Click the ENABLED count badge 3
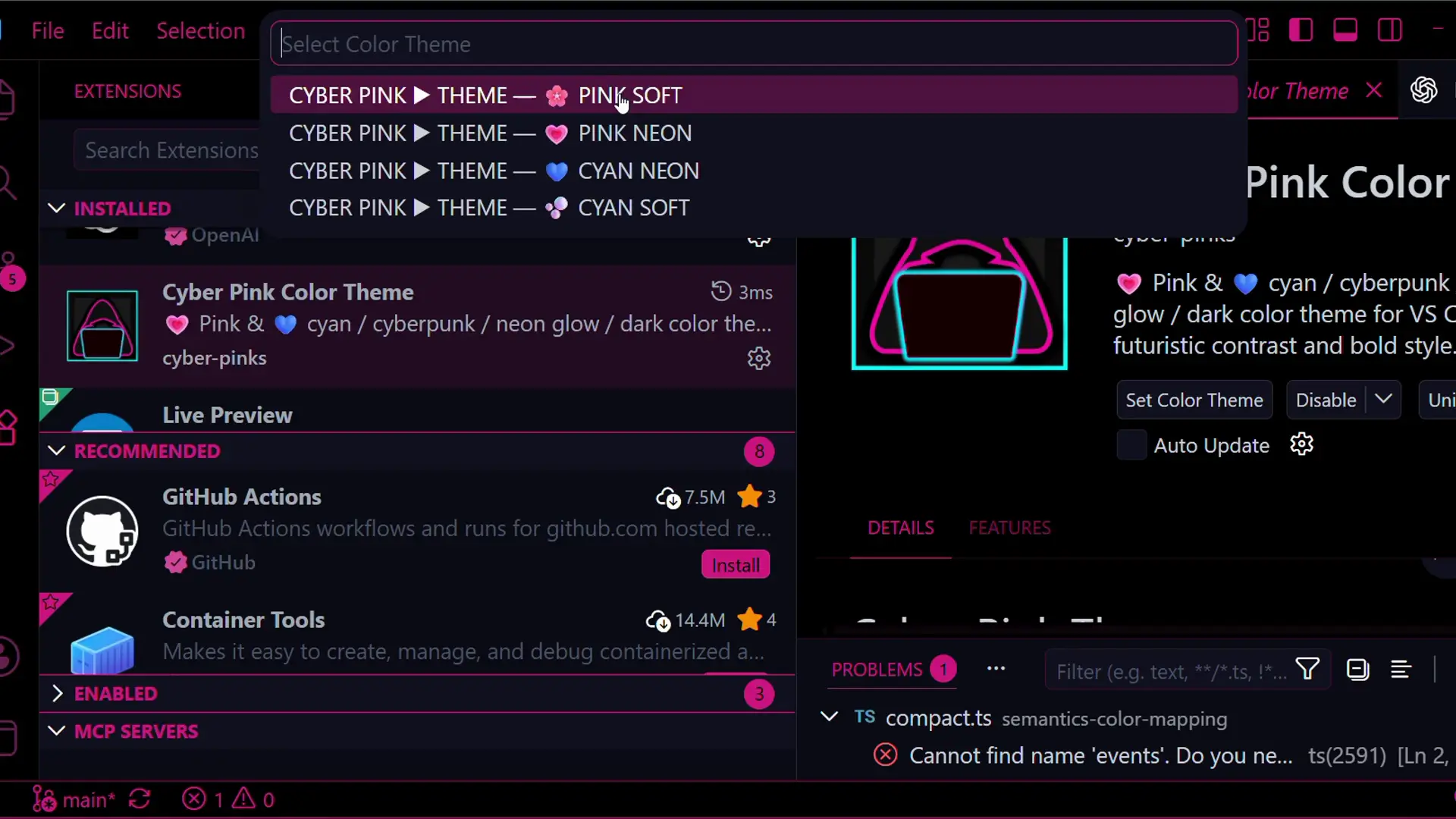The image size is (1456, 819). tap(759, 694)
